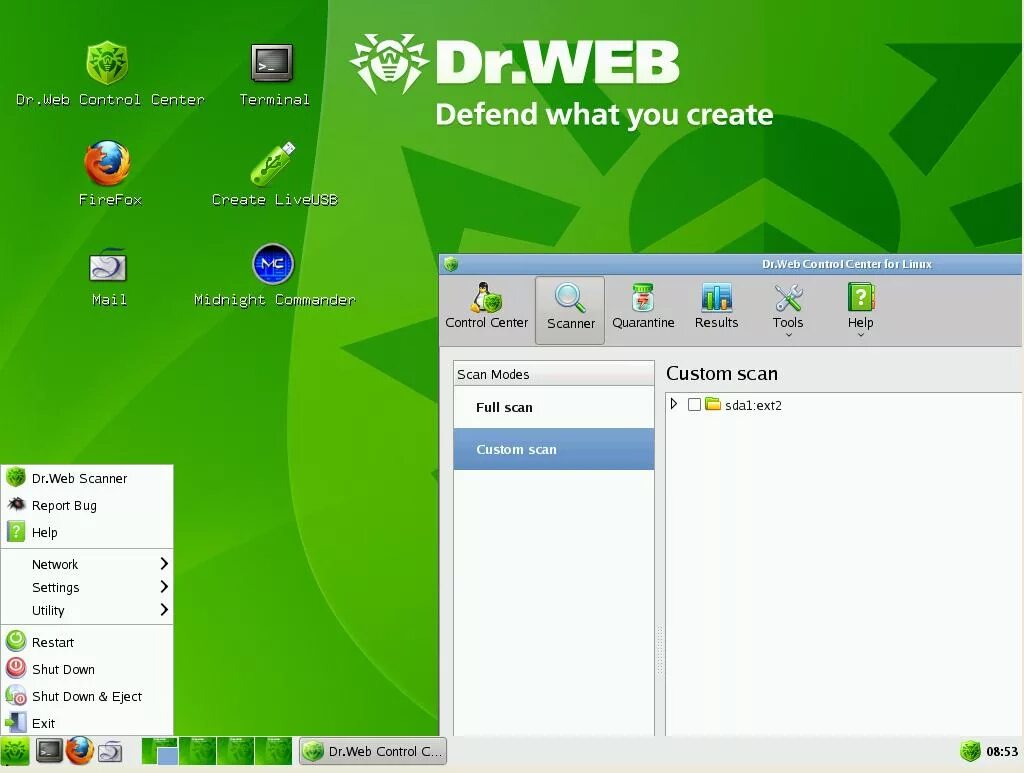Click the Dr.Web Control C... taskbar button
This screenshot has height=773, width=1024.
click(x=373, y=751)
